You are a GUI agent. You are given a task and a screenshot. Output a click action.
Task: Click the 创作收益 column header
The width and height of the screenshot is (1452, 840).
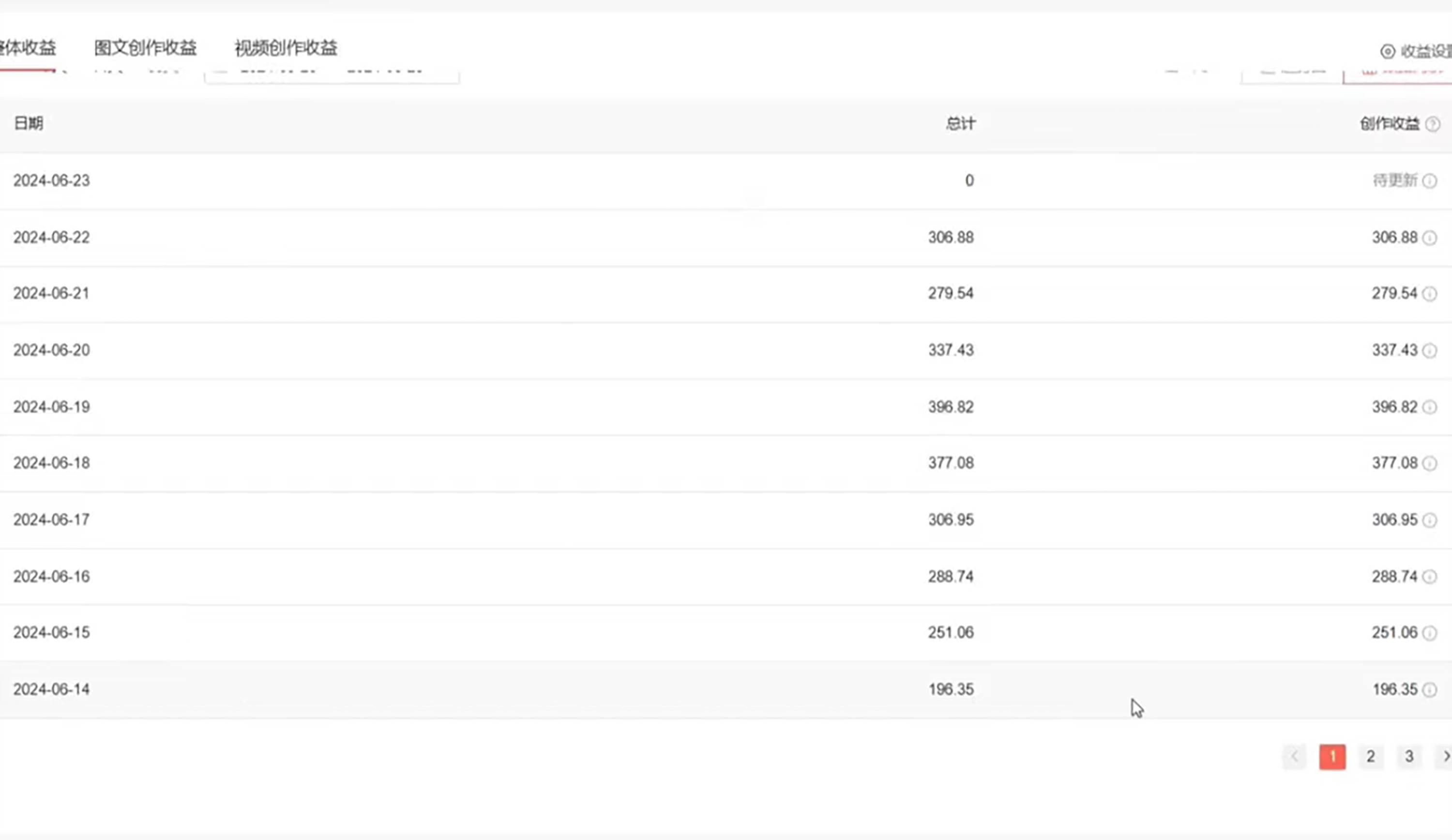pyautogui.click(x=1389, y=123)
